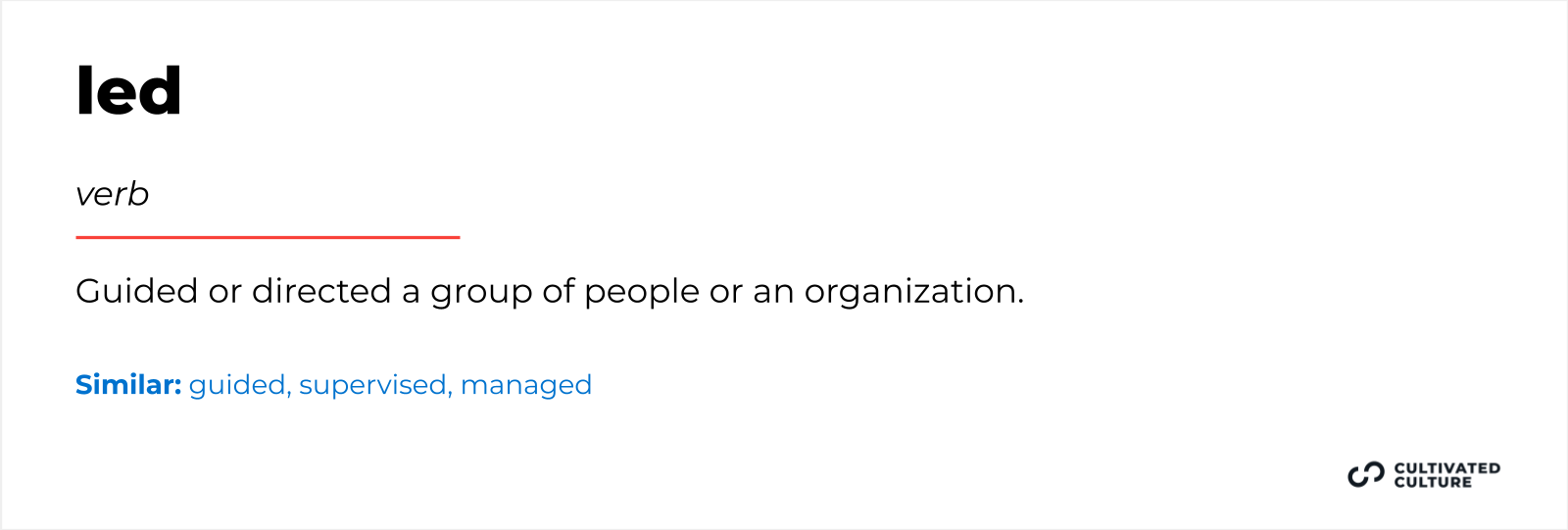Click the word "group" in the definition

pyautogui.click(x=467, y=293)
